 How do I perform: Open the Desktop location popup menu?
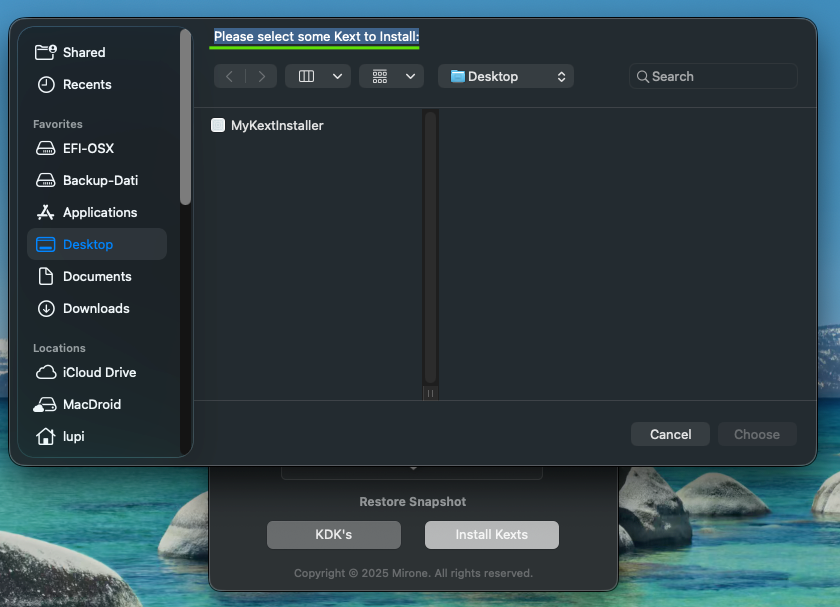(x=506, y=76)
